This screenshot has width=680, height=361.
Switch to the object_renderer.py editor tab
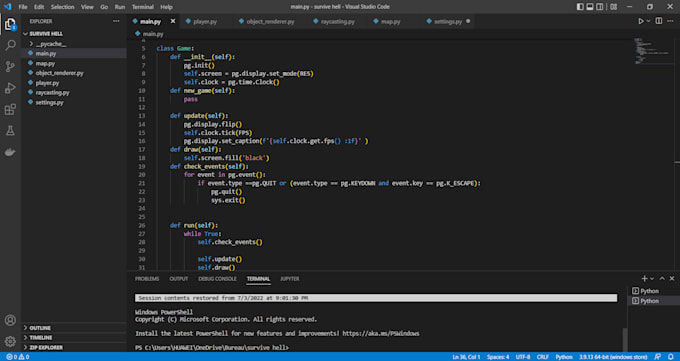point(270,21)
